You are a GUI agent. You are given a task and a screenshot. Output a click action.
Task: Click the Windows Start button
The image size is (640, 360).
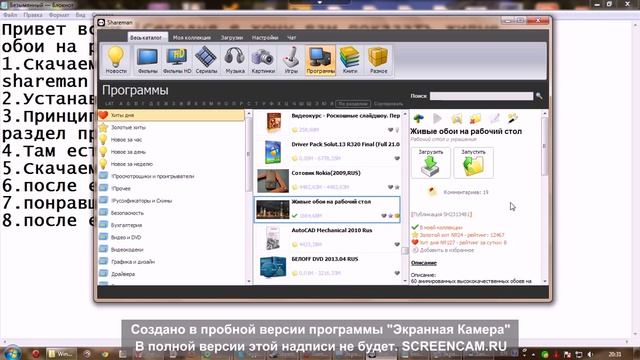[x=12, y=353]
